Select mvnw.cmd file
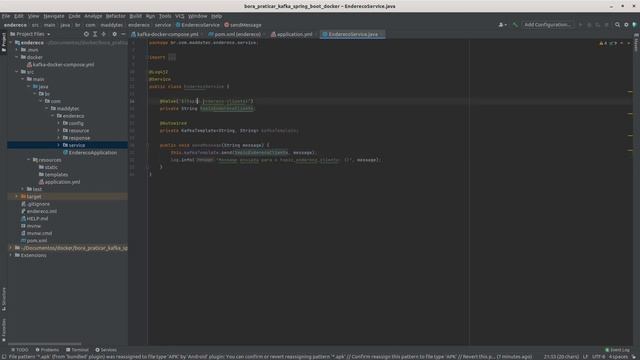The image size is (640, 360). coord(36,233)
